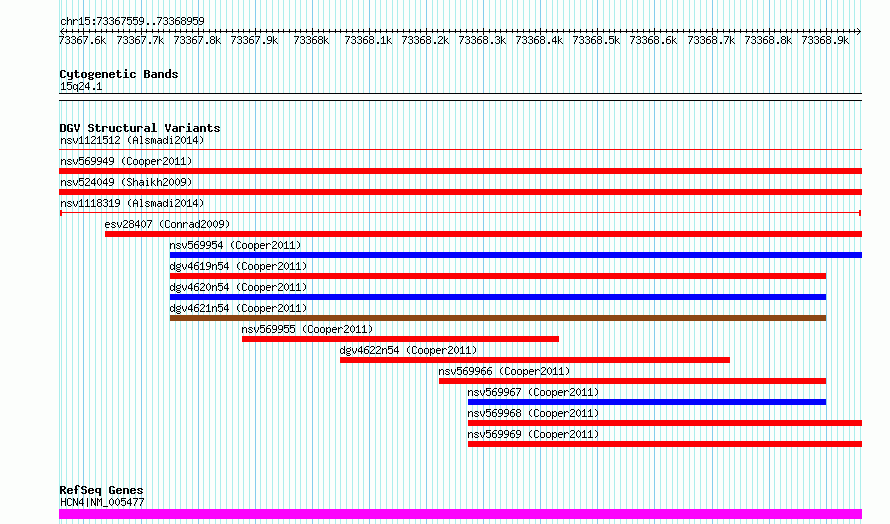Screen dimensions: 890x524
Task: Select the red bar under dgv4619n54
Action: tap(498, 276)
